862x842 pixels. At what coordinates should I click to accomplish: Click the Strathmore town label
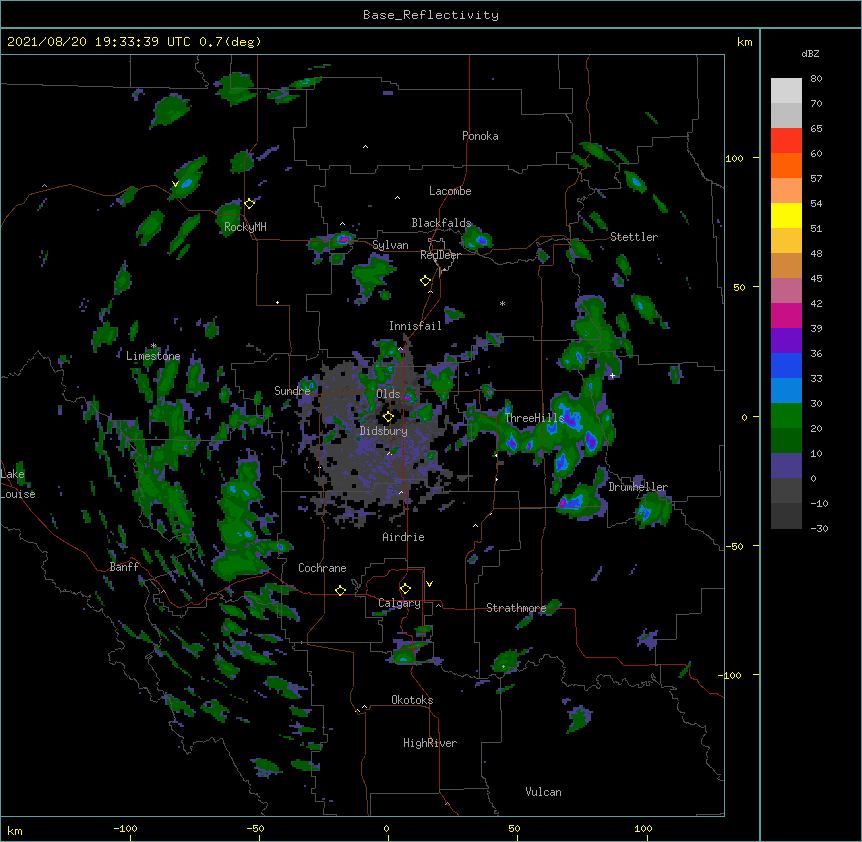click(516, 608)
